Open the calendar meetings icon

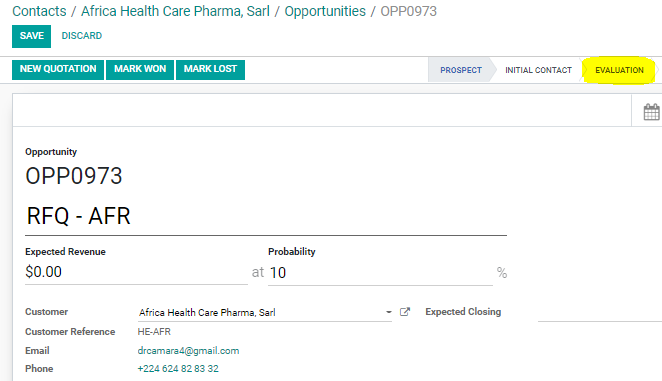[x=651, y=112]
